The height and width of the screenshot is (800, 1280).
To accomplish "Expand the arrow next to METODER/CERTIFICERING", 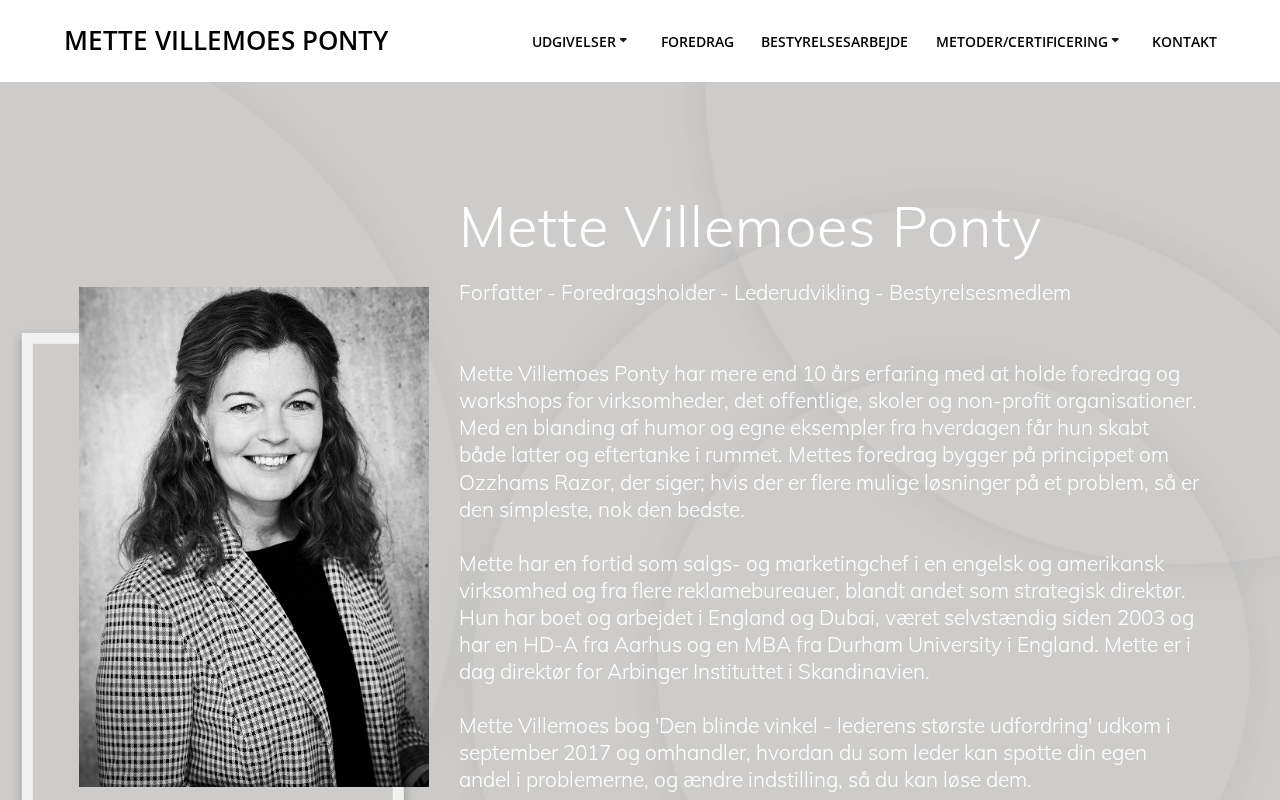I will point(1115,41).
